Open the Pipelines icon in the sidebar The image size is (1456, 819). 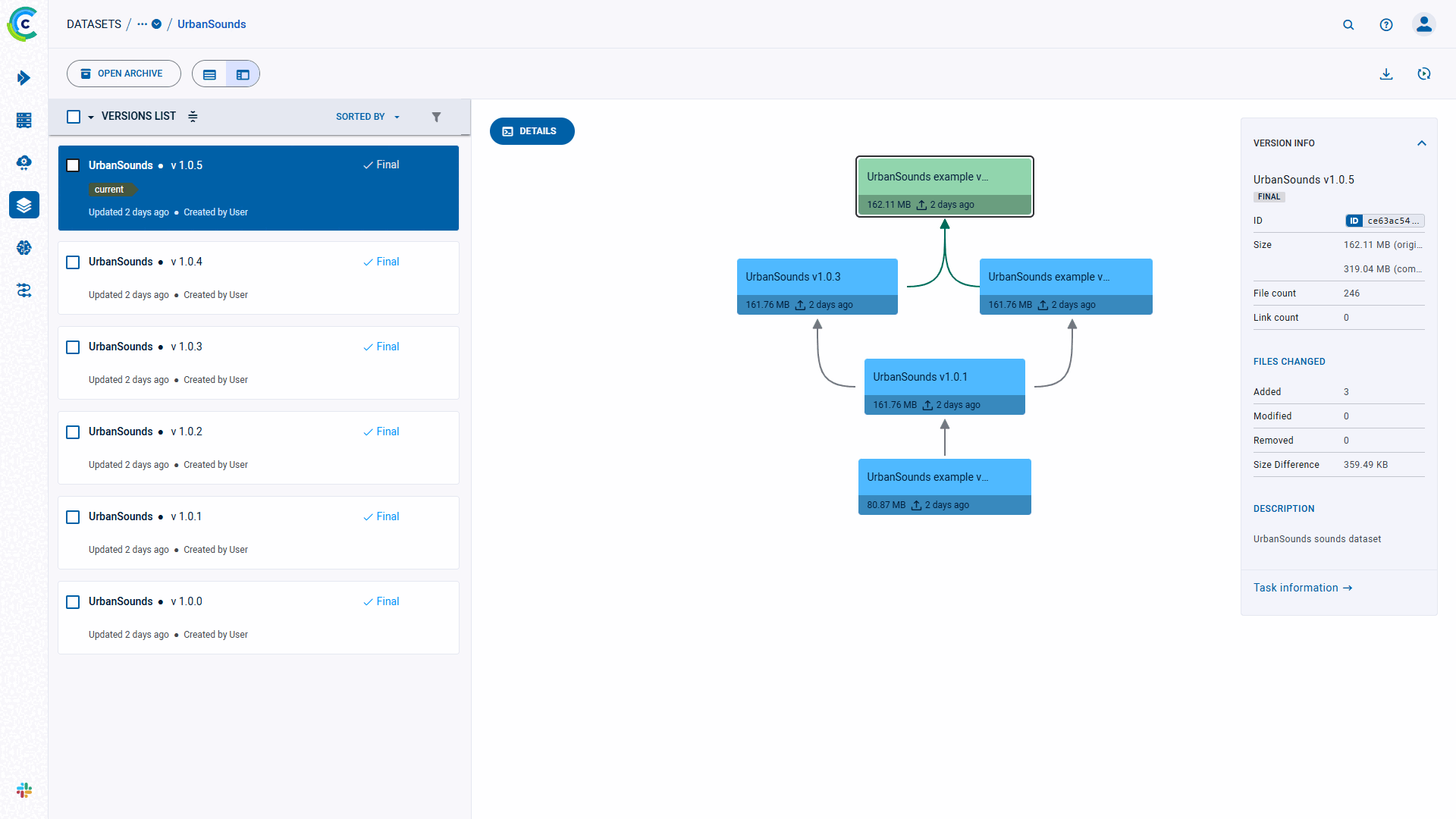pos(24,290)
